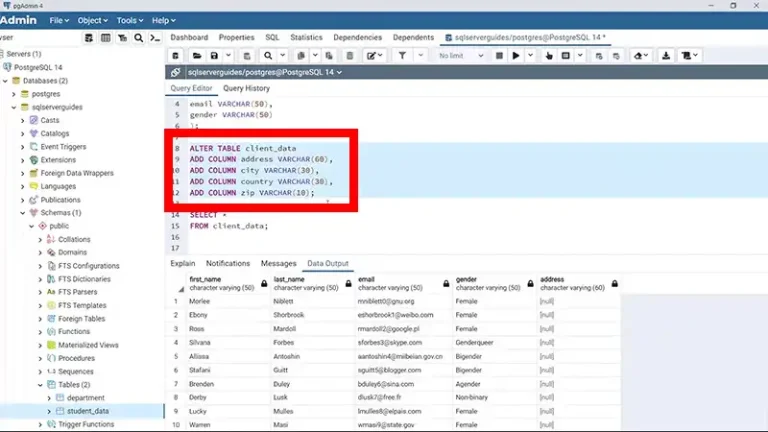
Task: Click the Copy rows icon
Action: tap(301, 56)
